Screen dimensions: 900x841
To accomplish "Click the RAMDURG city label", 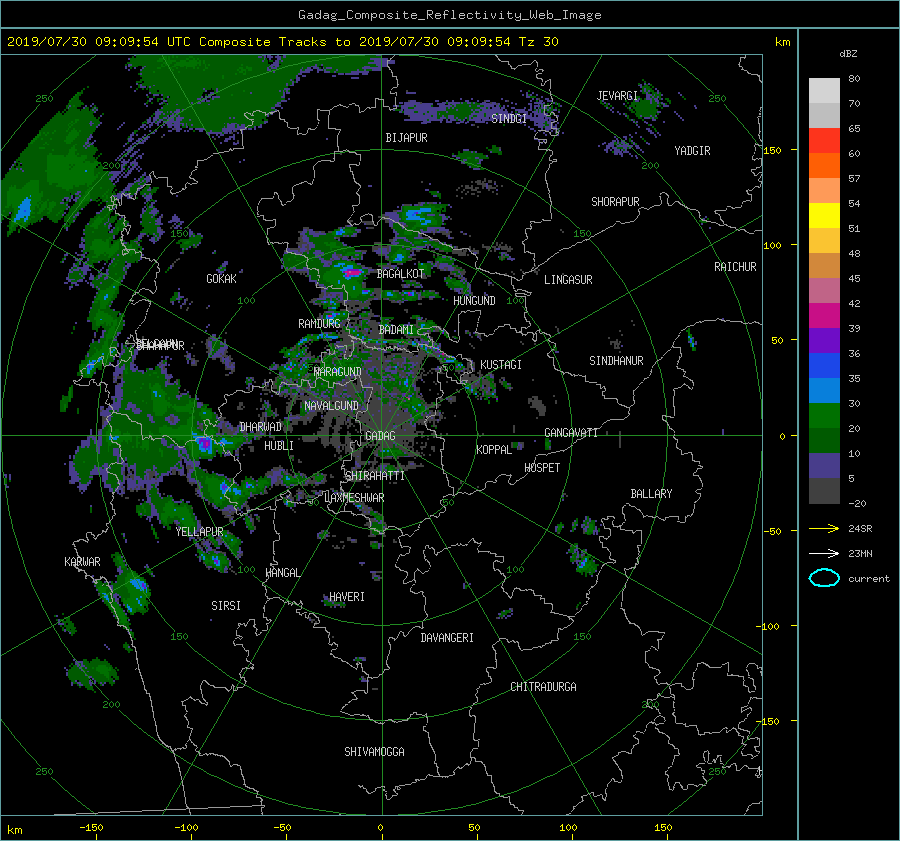I will (x=320, y=324).
